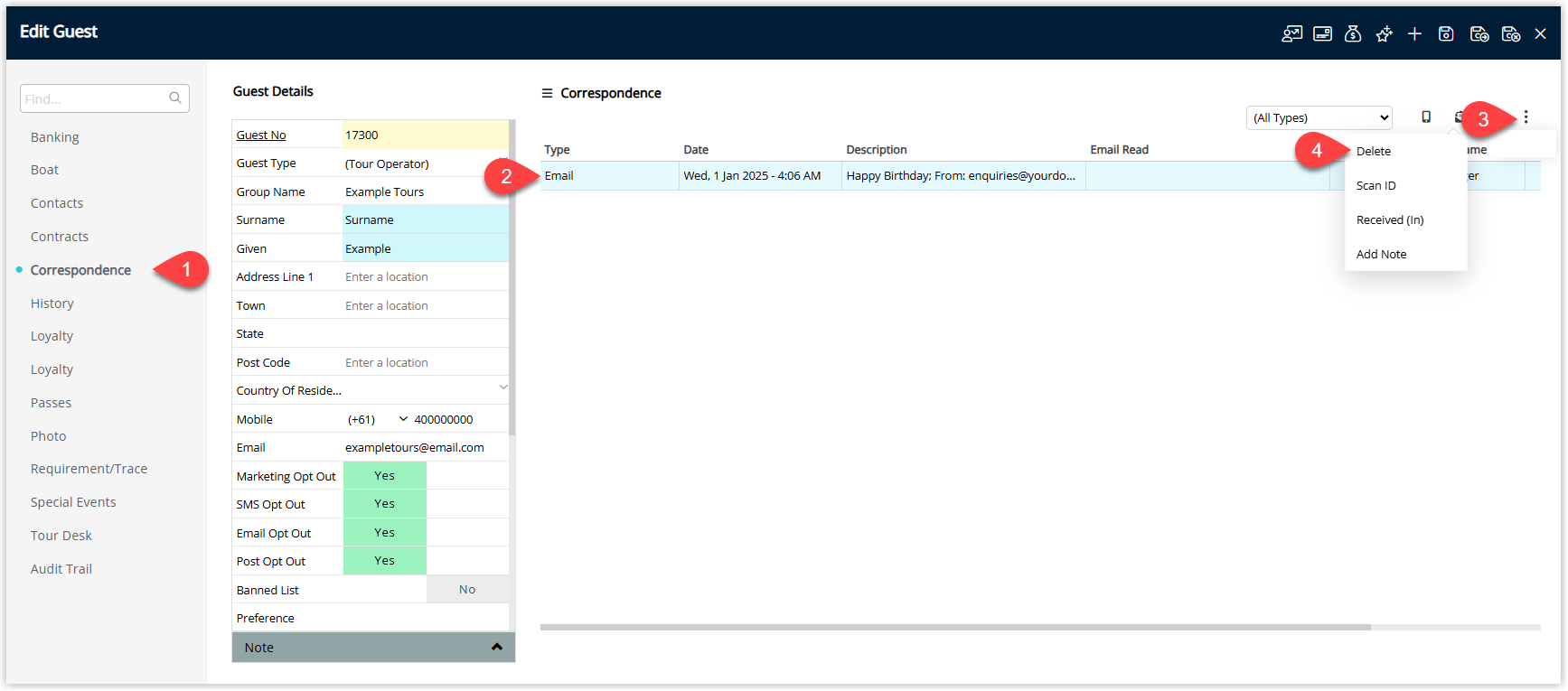
Task: Click the credit card icon in header
Action: [1322, 33]
